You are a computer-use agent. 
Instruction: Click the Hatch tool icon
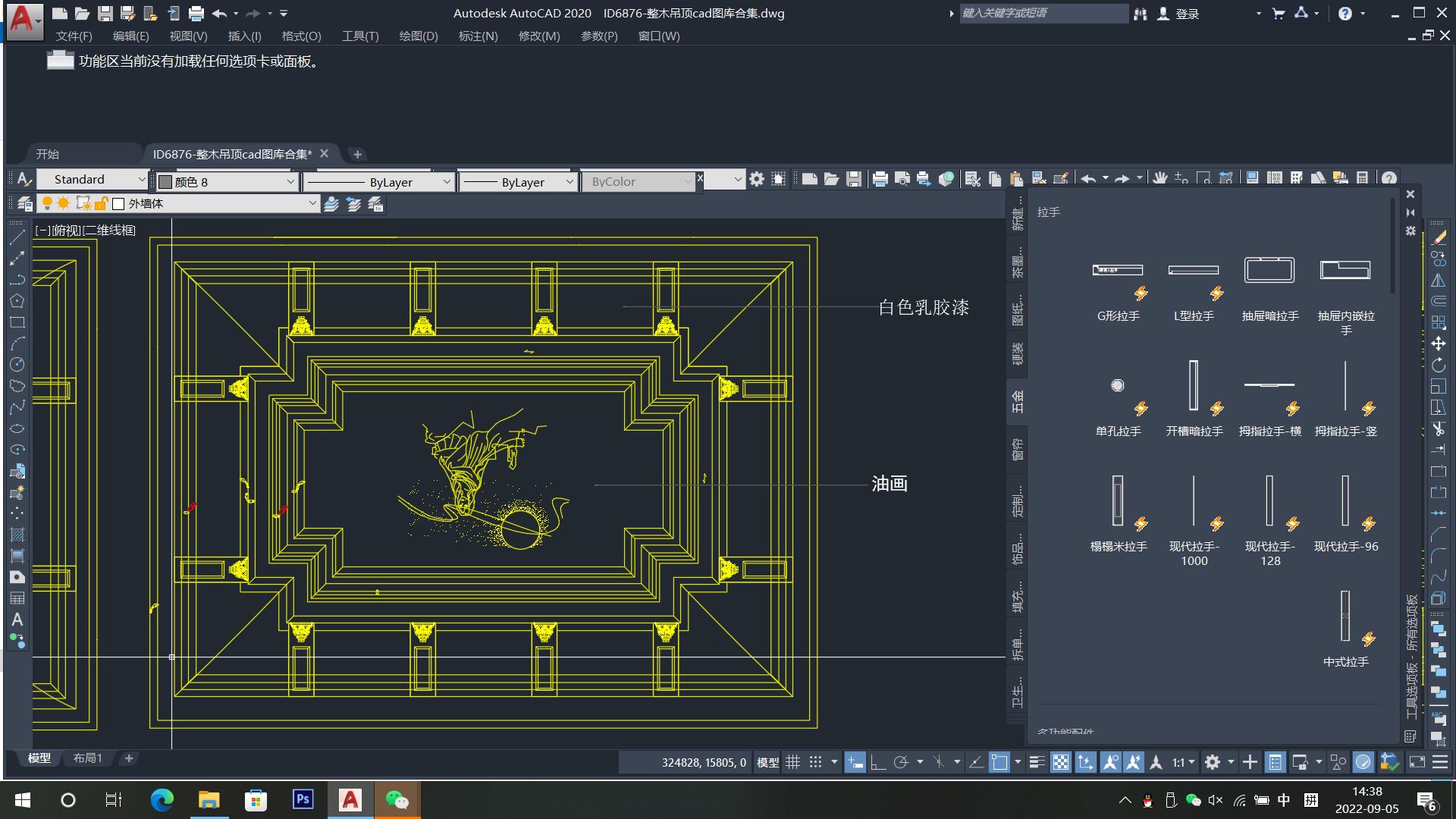click(x=17, y=535)
